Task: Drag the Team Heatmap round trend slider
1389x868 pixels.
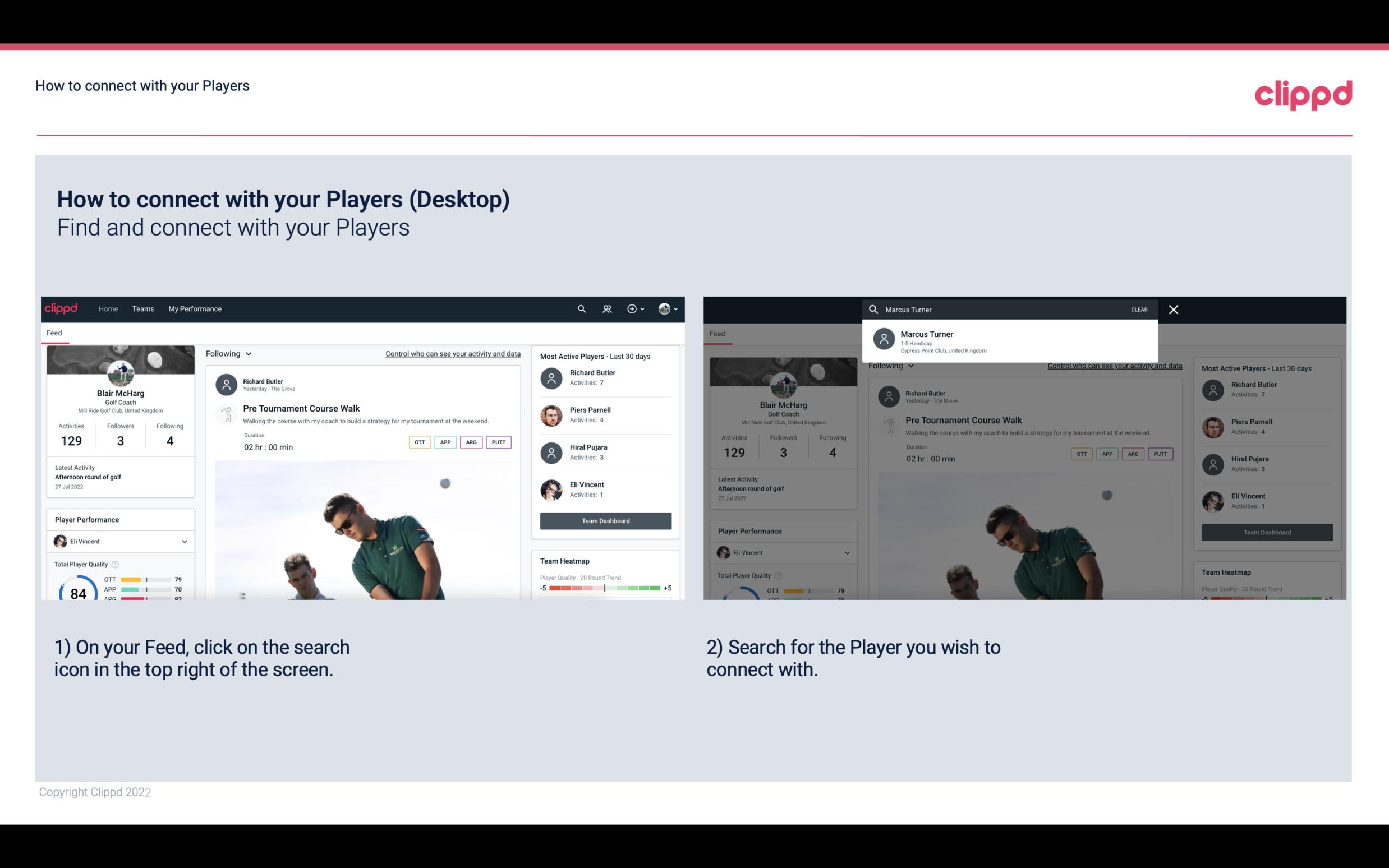Action: click(x=604, y=589)
